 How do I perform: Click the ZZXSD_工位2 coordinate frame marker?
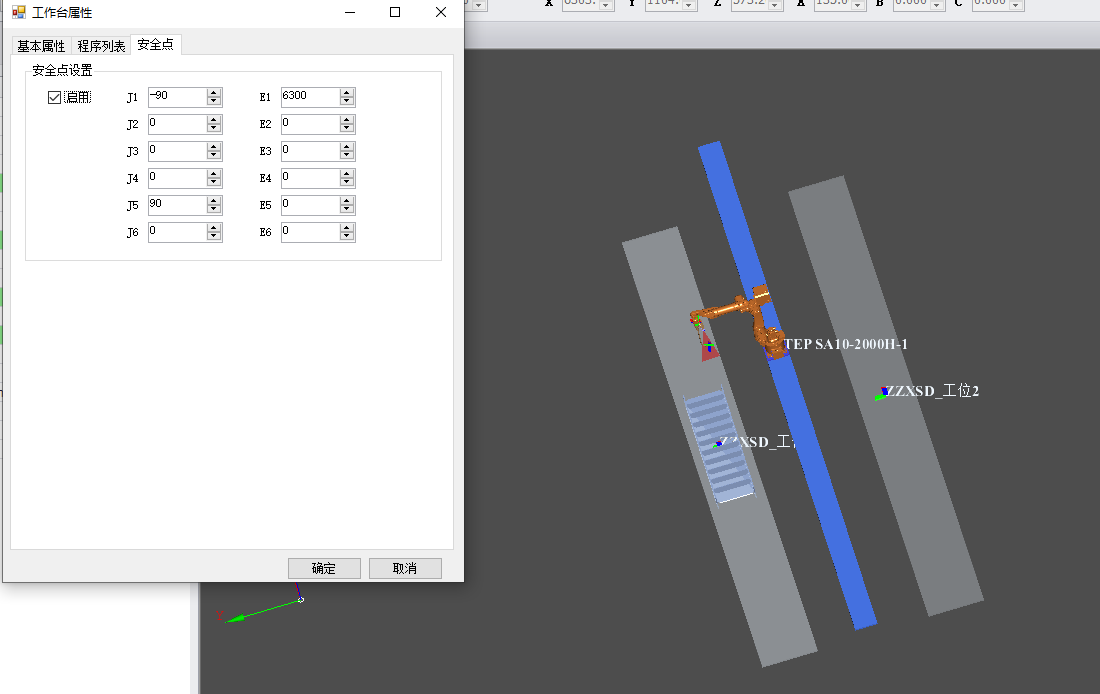pyautogui.click(x=883, y=393)
